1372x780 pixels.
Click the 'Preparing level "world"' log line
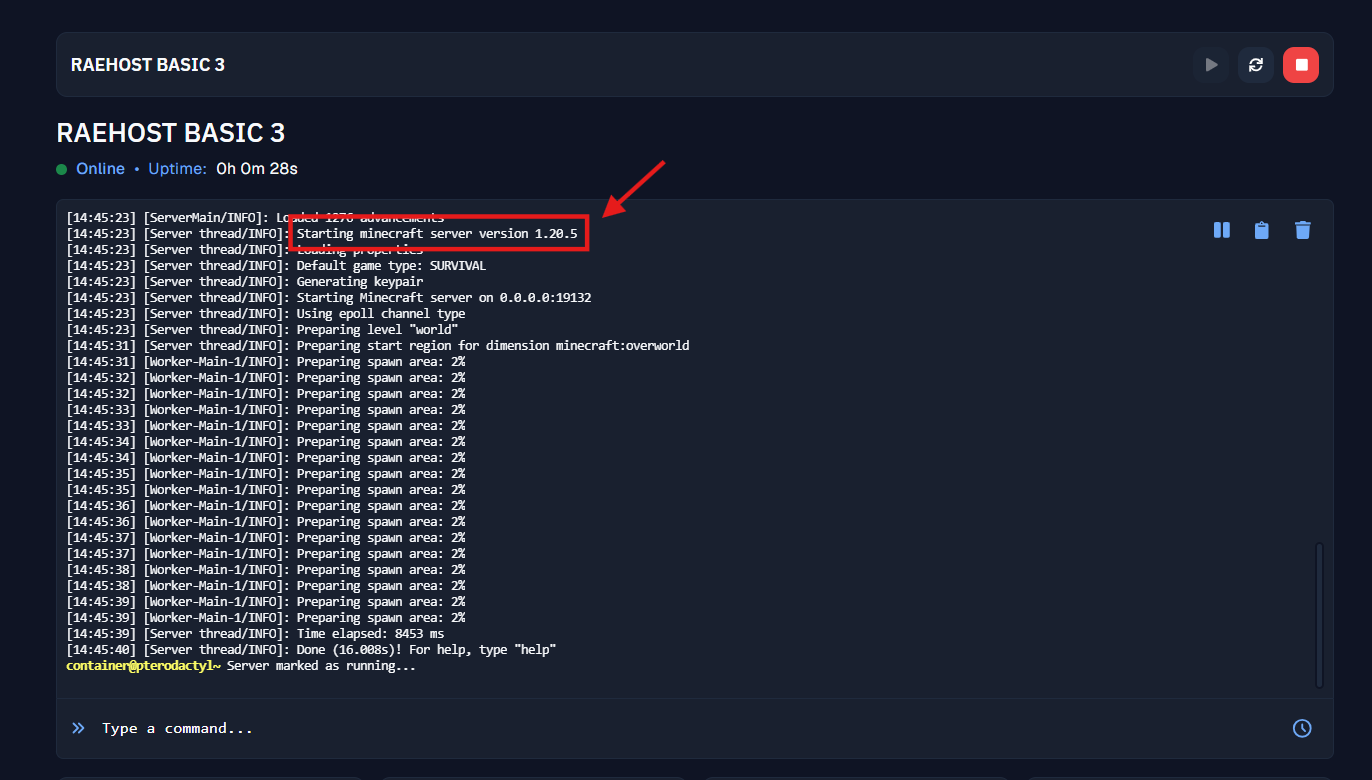[262, 330]
